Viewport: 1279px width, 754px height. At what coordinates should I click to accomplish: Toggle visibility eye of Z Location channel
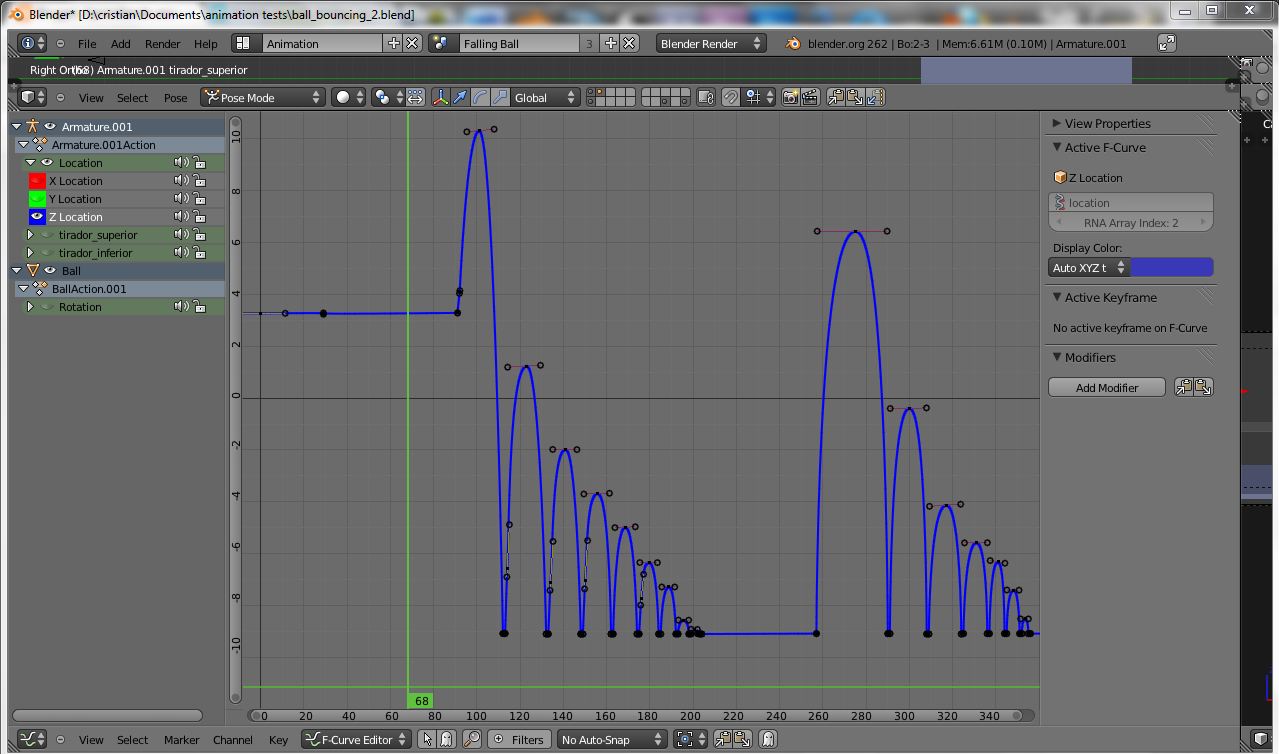pos(37,217)
